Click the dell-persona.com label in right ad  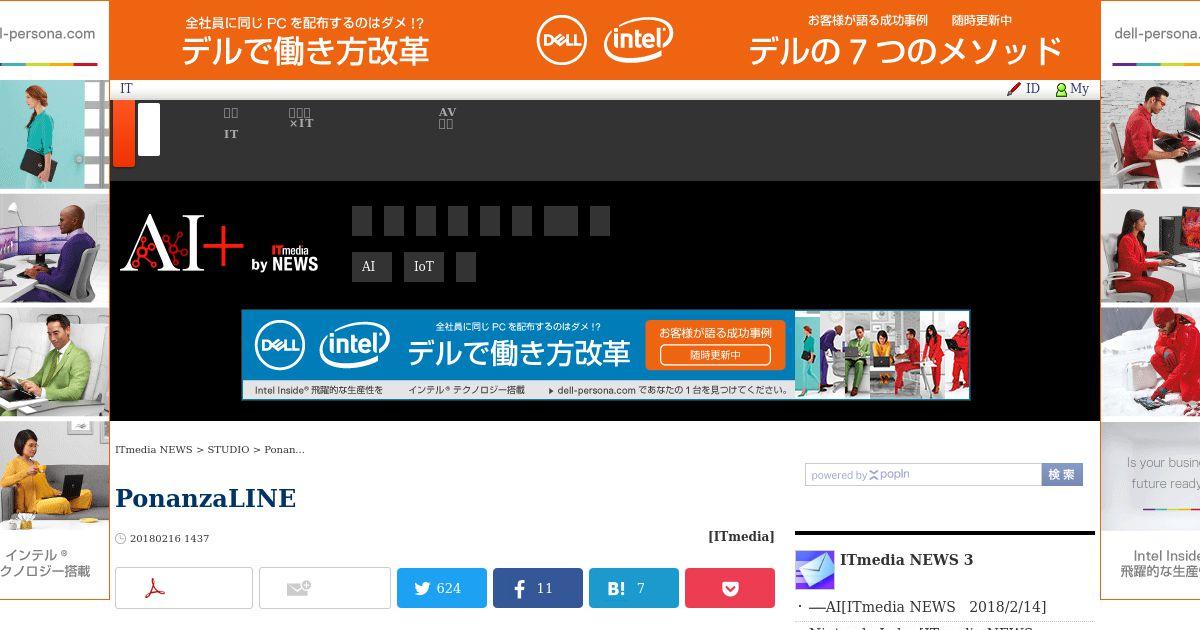tap(1156, 33)
